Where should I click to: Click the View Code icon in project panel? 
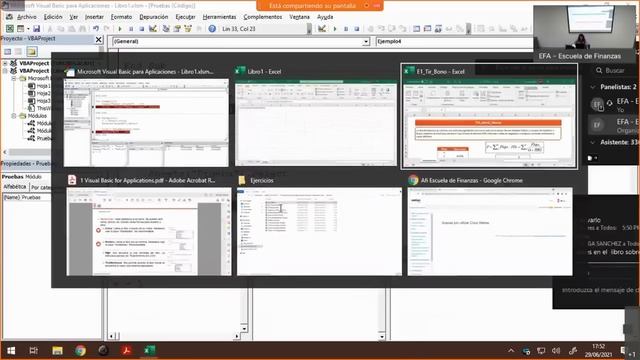click(7, 51)
